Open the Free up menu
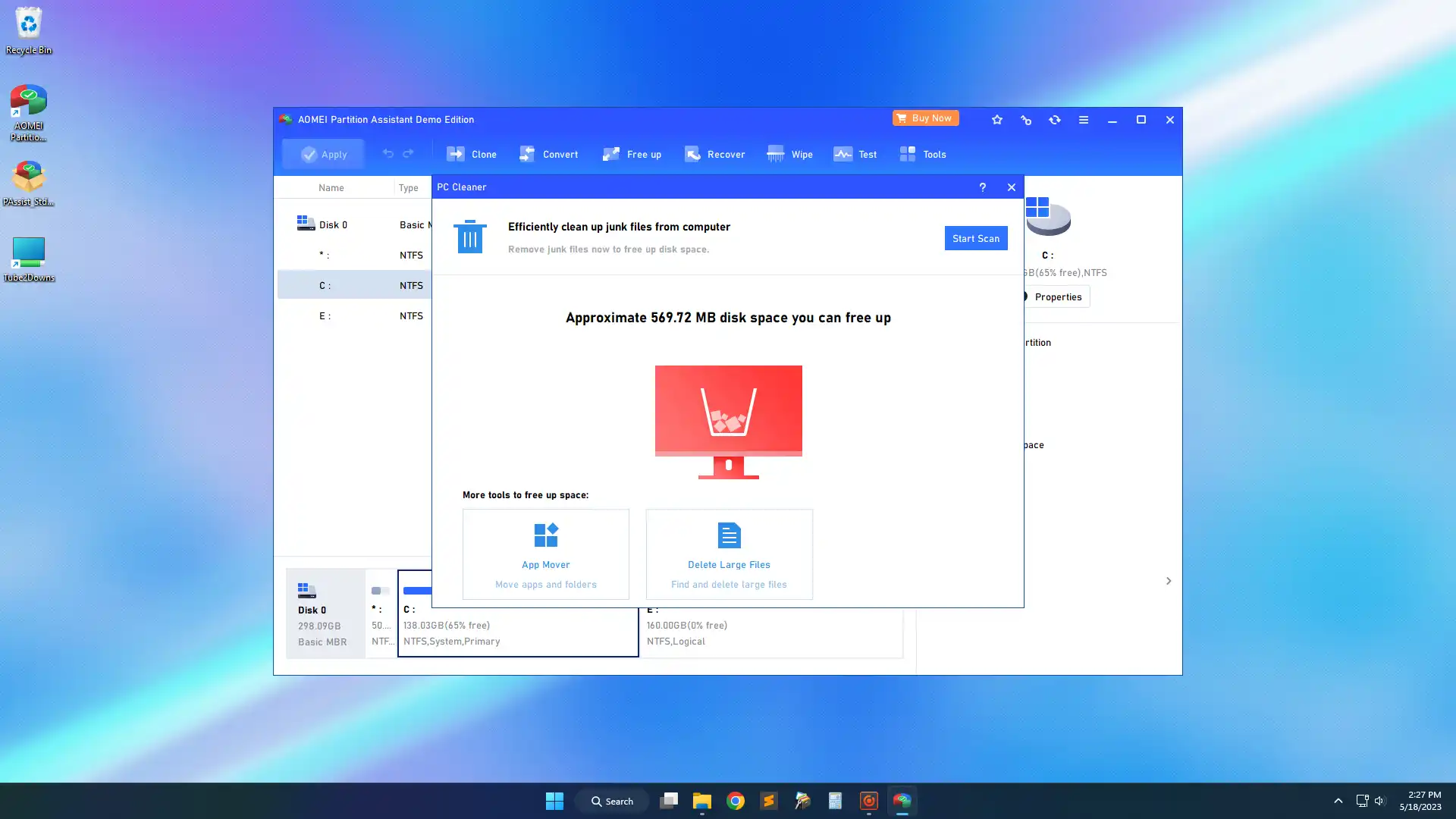 [x=632, y=154]
